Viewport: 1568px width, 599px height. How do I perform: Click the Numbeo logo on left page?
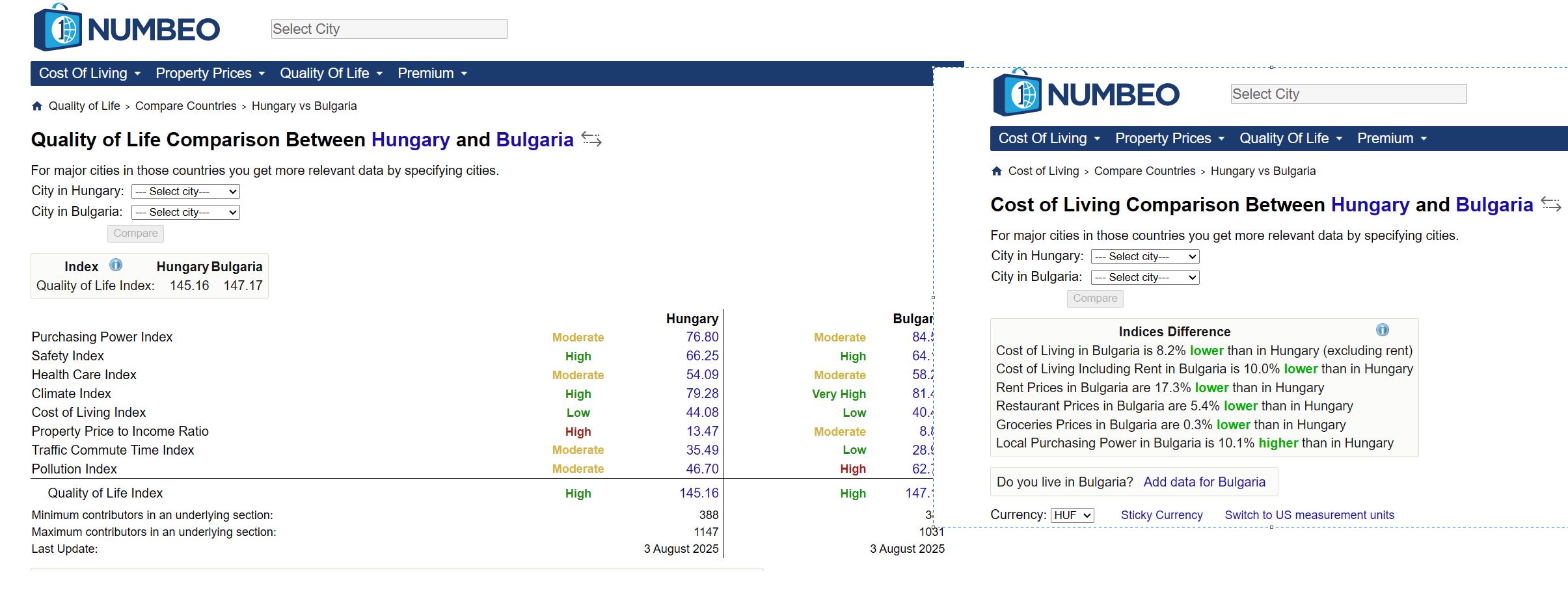point(127,28)
